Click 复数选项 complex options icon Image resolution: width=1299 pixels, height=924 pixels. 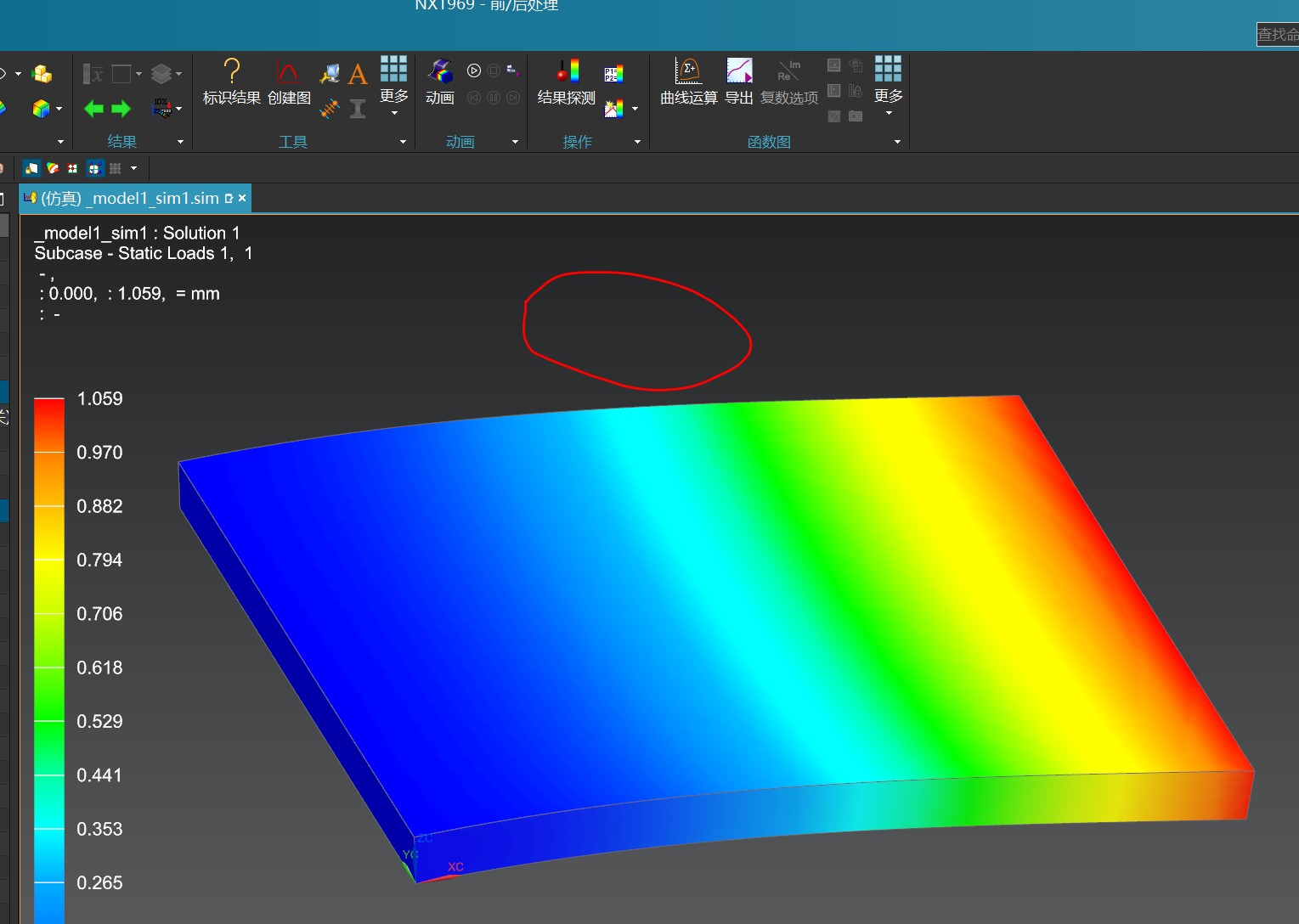789,82
